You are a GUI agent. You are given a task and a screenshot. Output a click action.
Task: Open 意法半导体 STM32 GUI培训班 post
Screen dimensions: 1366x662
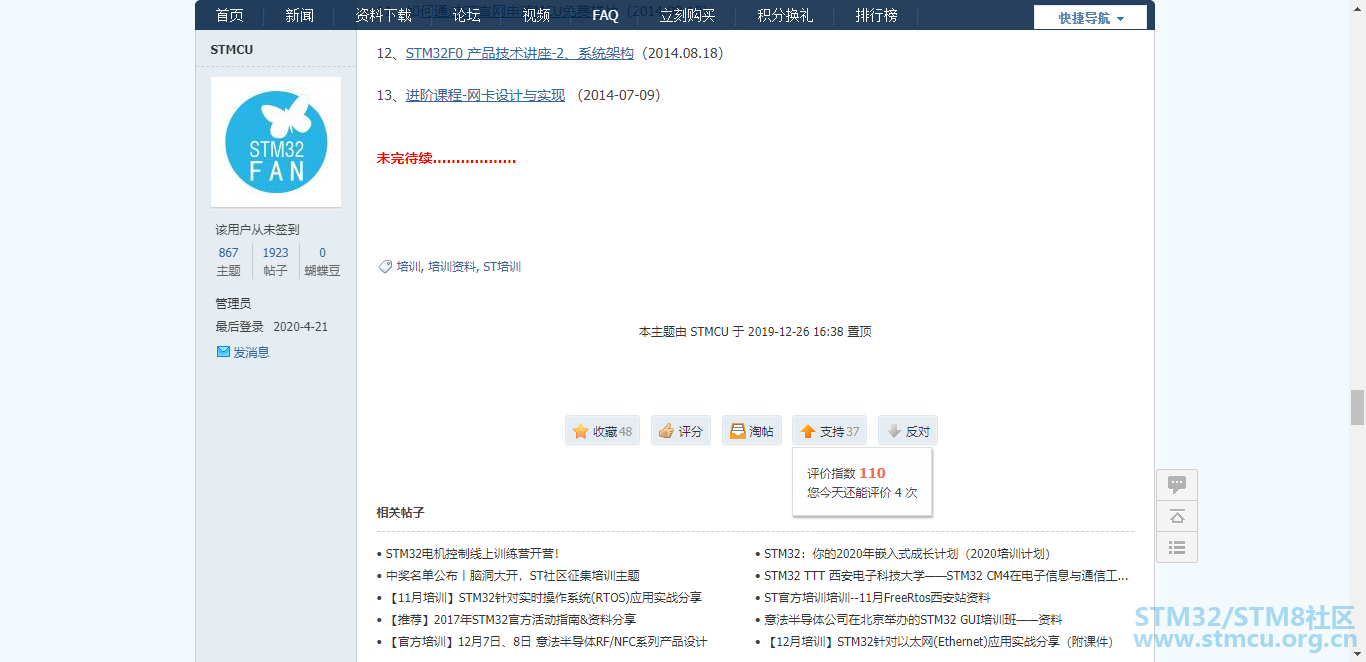[913, 619]
